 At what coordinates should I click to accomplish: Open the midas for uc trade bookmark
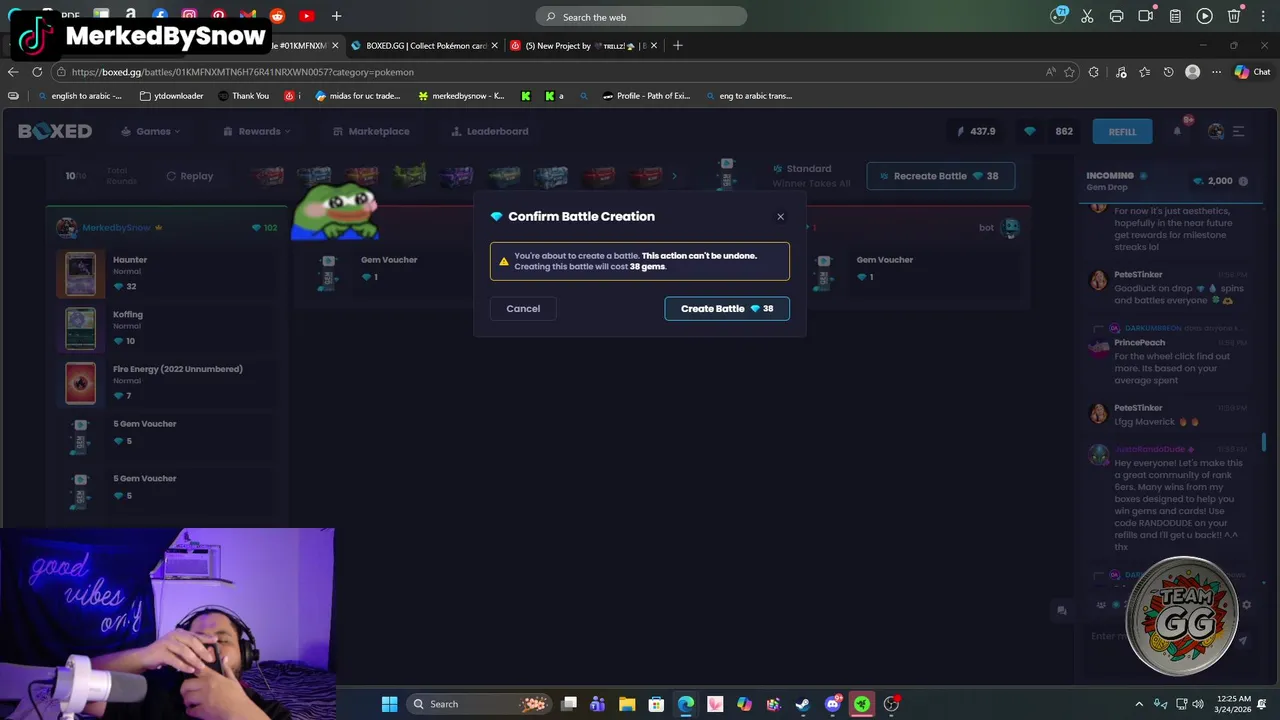click(358, 96)
